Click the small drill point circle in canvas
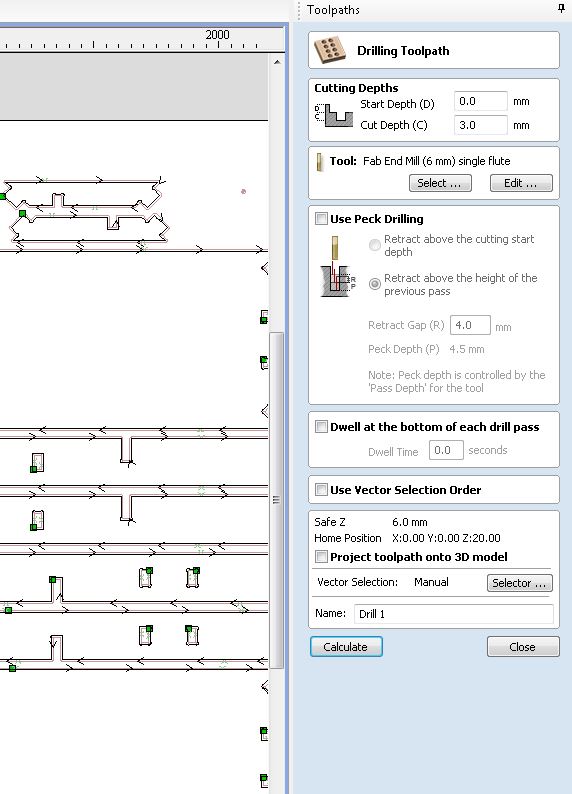The image size is (572, 794). coord(243,191)
